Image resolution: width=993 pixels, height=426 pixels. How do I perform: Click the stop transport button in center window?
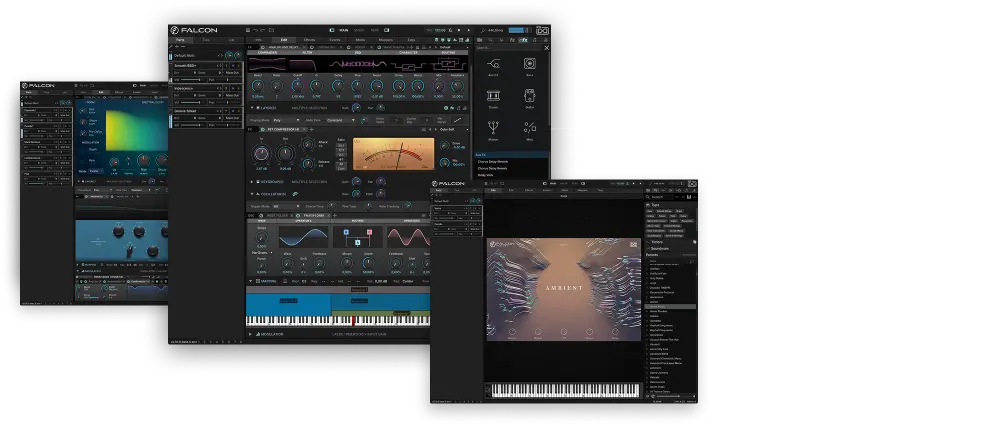(459, 30)
